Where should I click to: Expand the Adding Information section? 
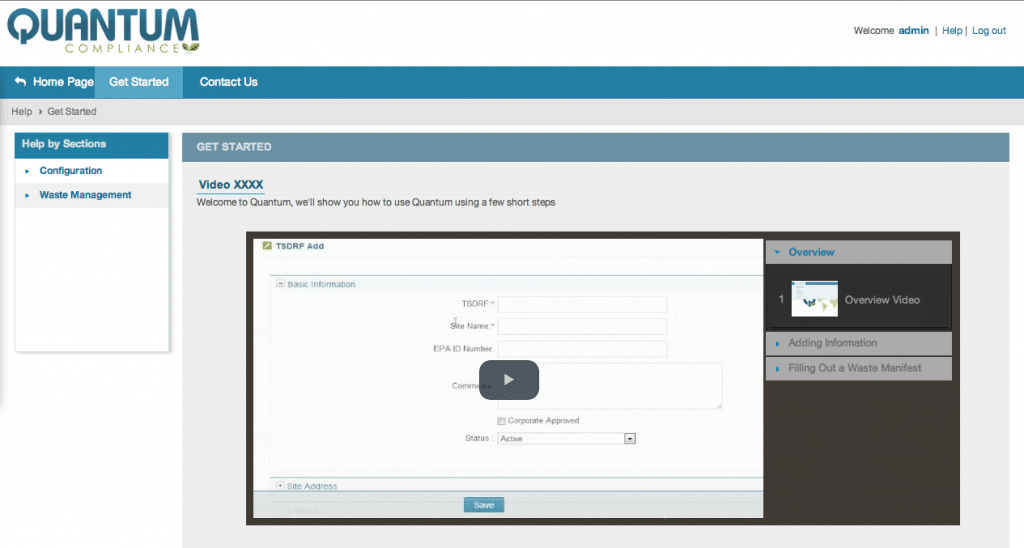pos(859,343)
